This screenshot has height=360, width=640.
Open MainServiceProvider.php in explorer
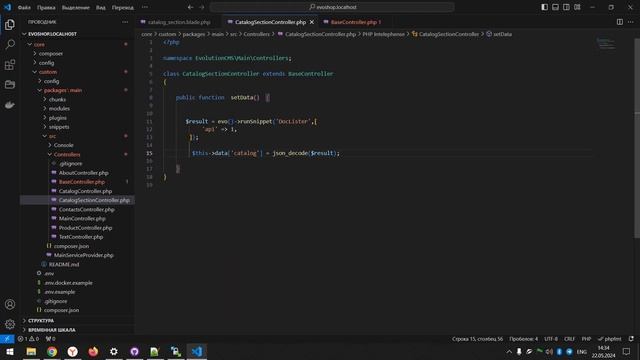[77, 255]
